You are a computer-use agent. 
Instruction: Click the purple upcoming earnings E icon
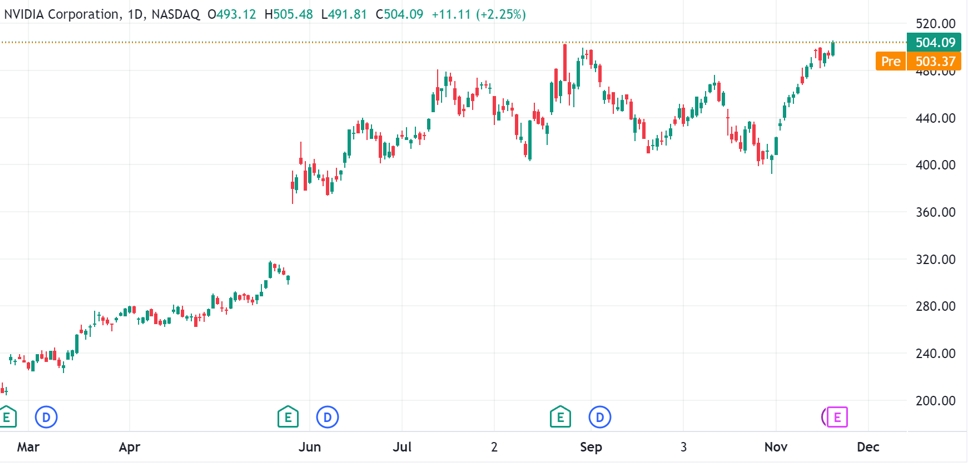837,417
